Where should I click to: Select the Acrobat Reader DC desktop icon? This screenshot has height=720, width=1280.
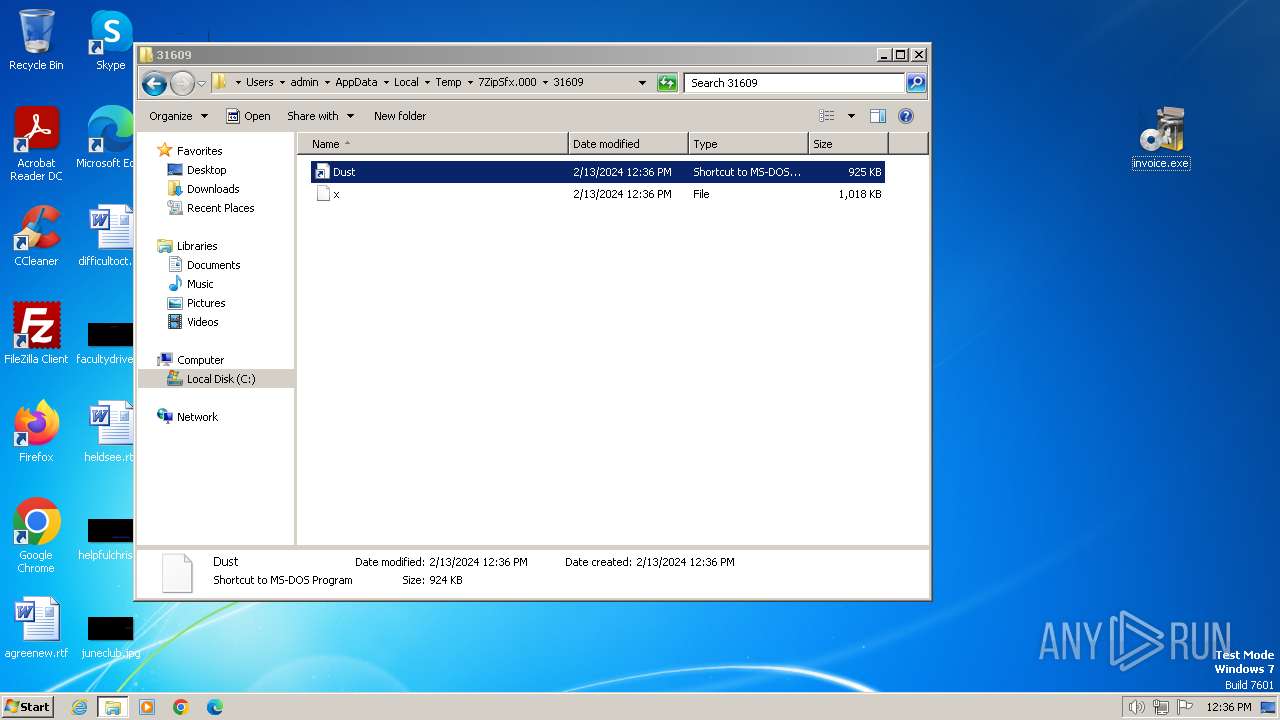click(36, 144)
